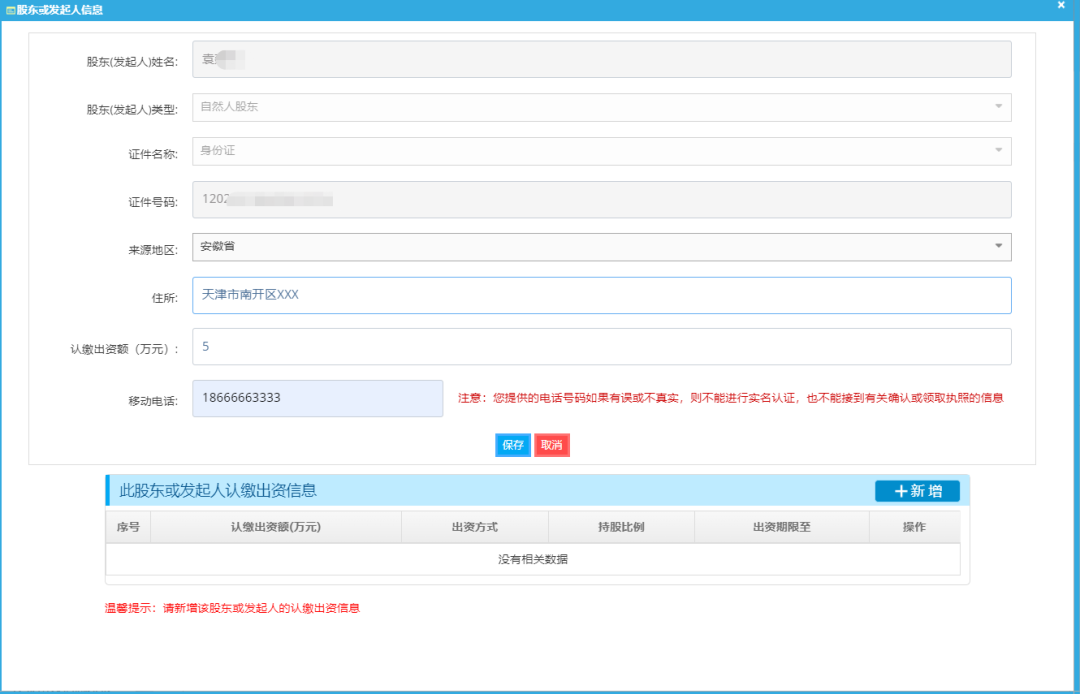This screenshot has height=694, width=1080.
Task: Click the 股东(发起人)姓名 label
Action: click(x=132, y=62)
